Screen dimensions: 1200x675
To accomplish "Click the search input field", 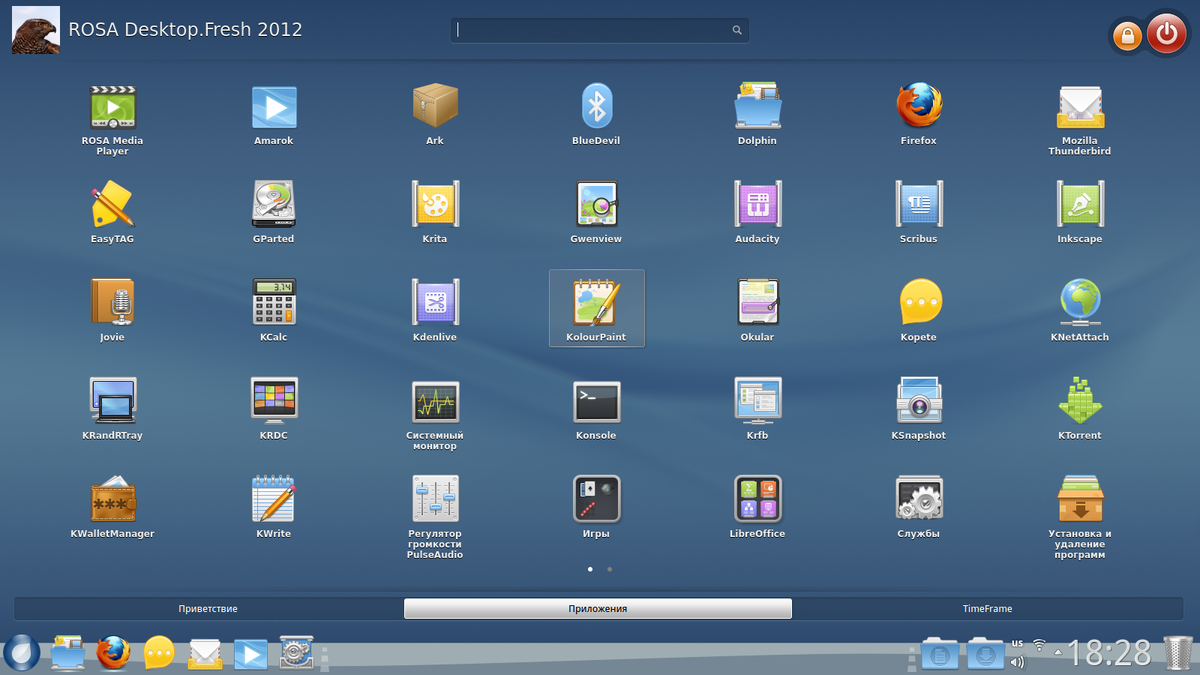I will click(x=600, y=30).
